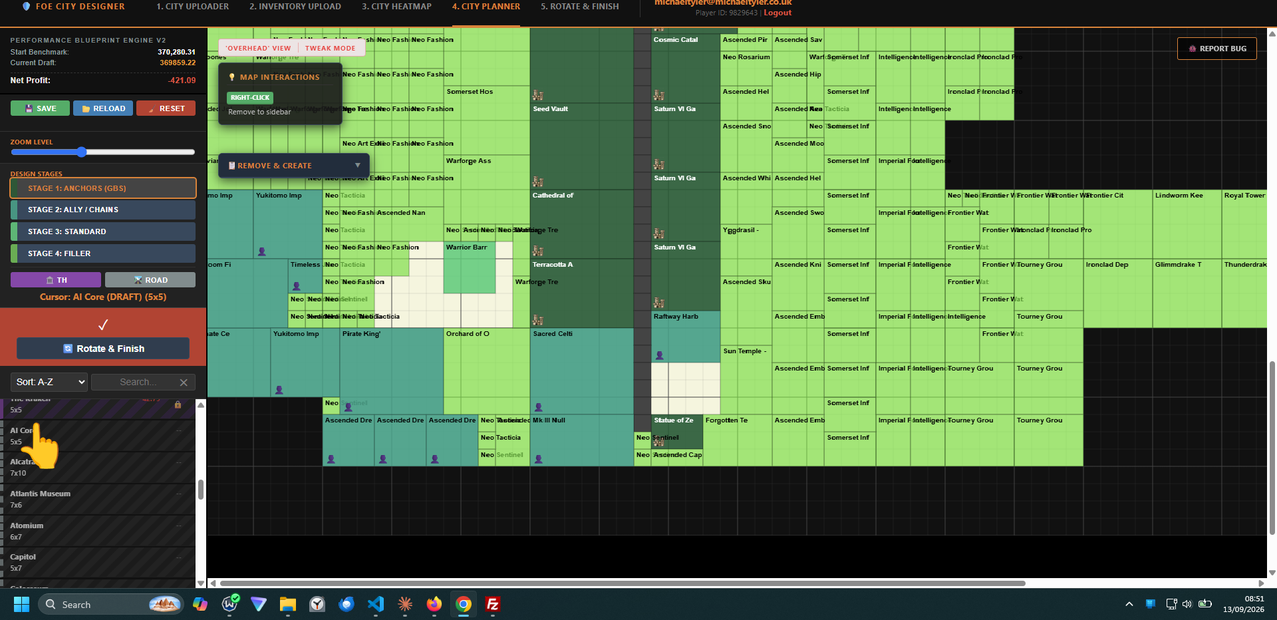1277x620 pixels.
Task: Click the Windows Start button
Action: (20, 604)
